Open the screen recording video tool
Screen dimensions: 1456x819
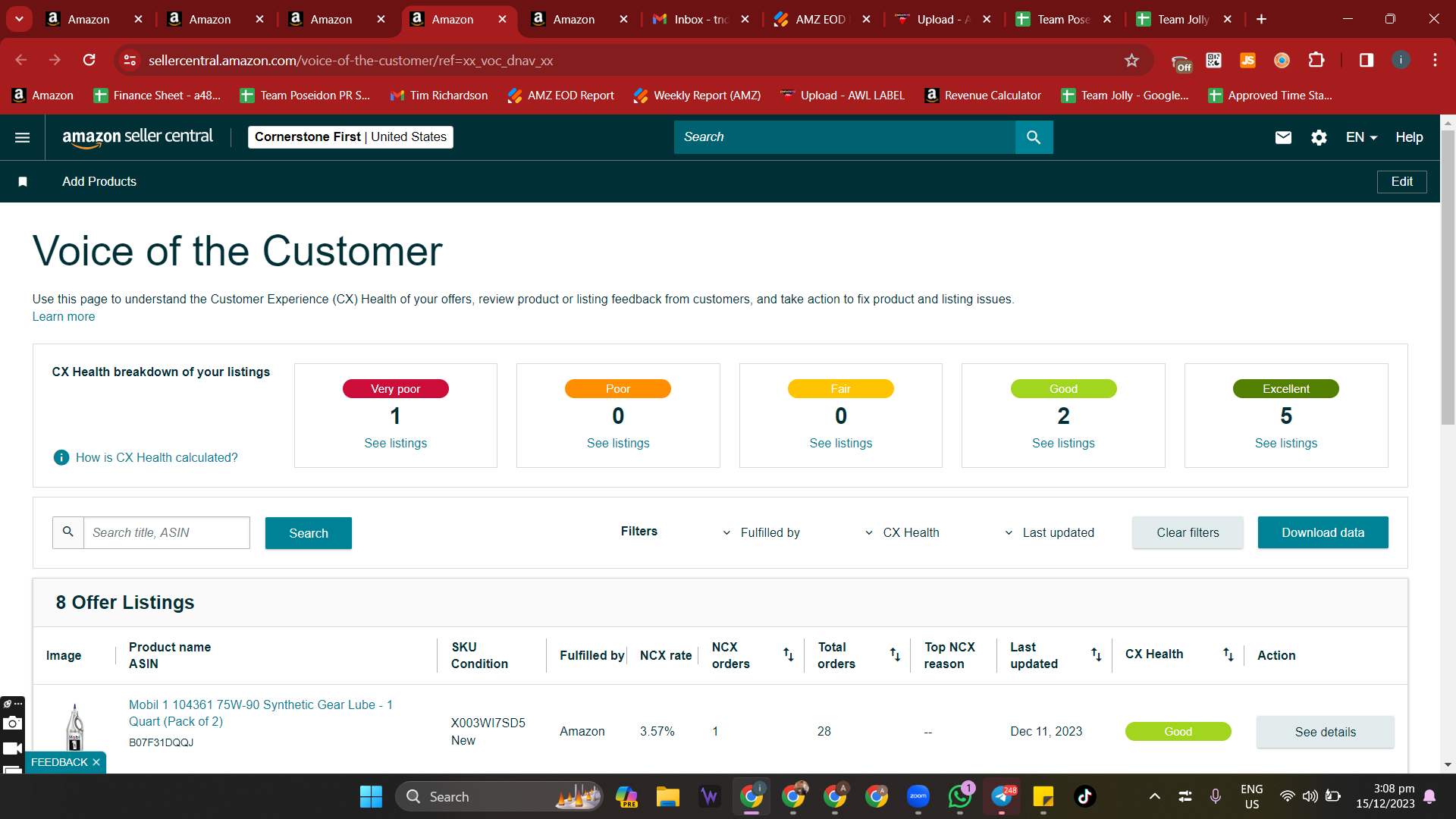tap(12, 748)
